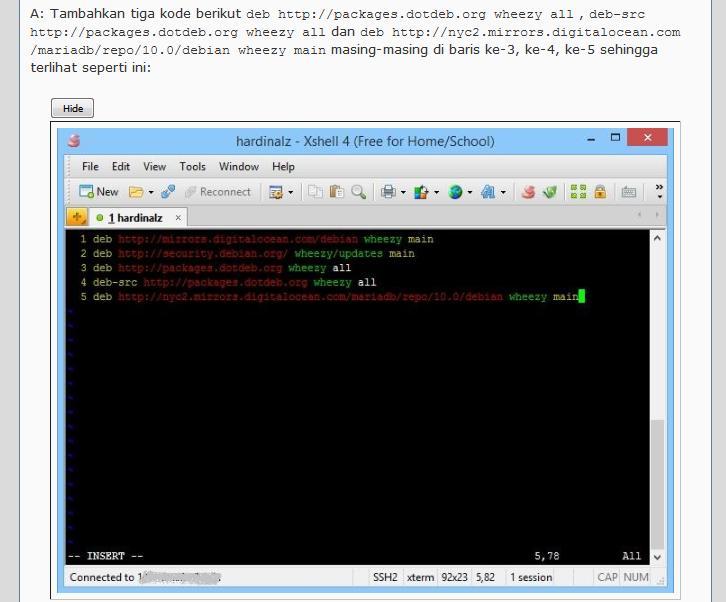
Task: Click 'SSH2' in the status bar
Action: [385, 577]
